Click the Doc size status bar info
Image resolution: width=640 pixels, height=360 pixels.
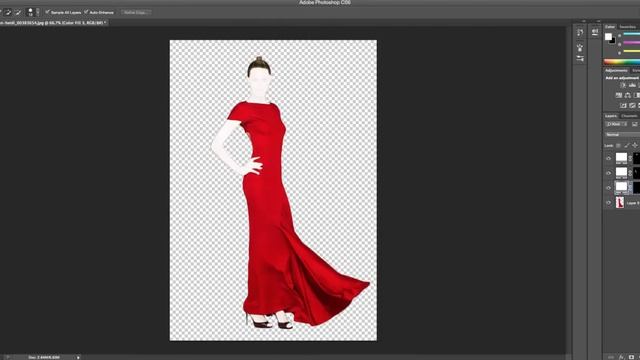pyautogui.click(x=44, y=357)
